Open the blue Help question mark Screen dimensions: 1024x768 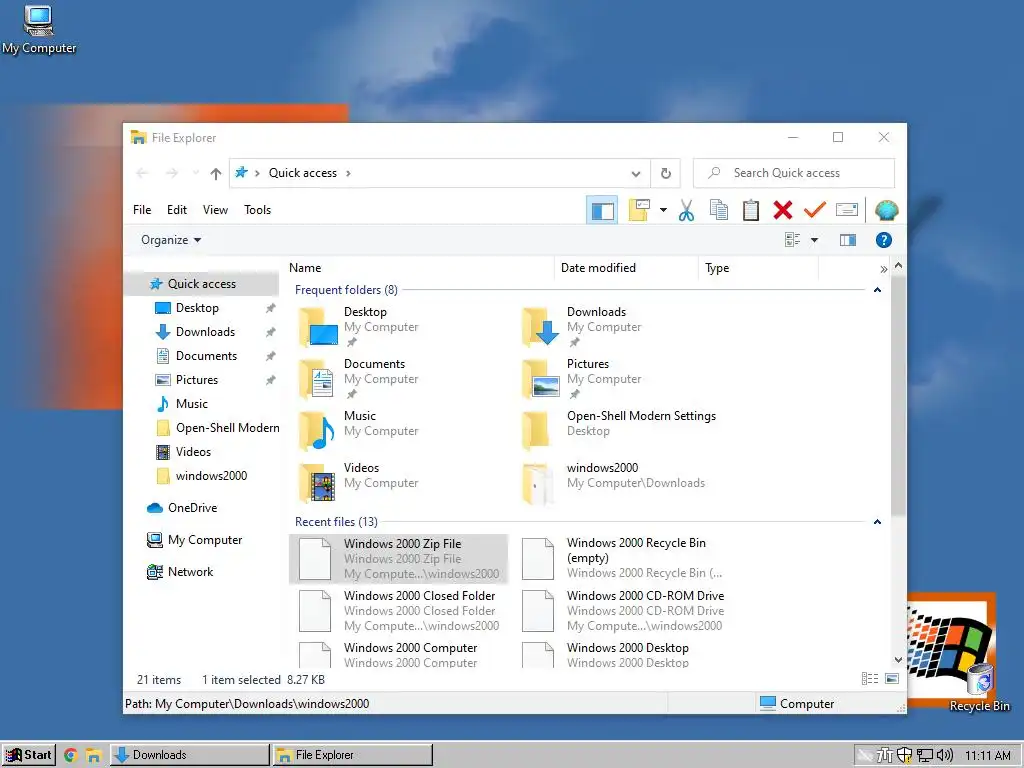[884, 240]
